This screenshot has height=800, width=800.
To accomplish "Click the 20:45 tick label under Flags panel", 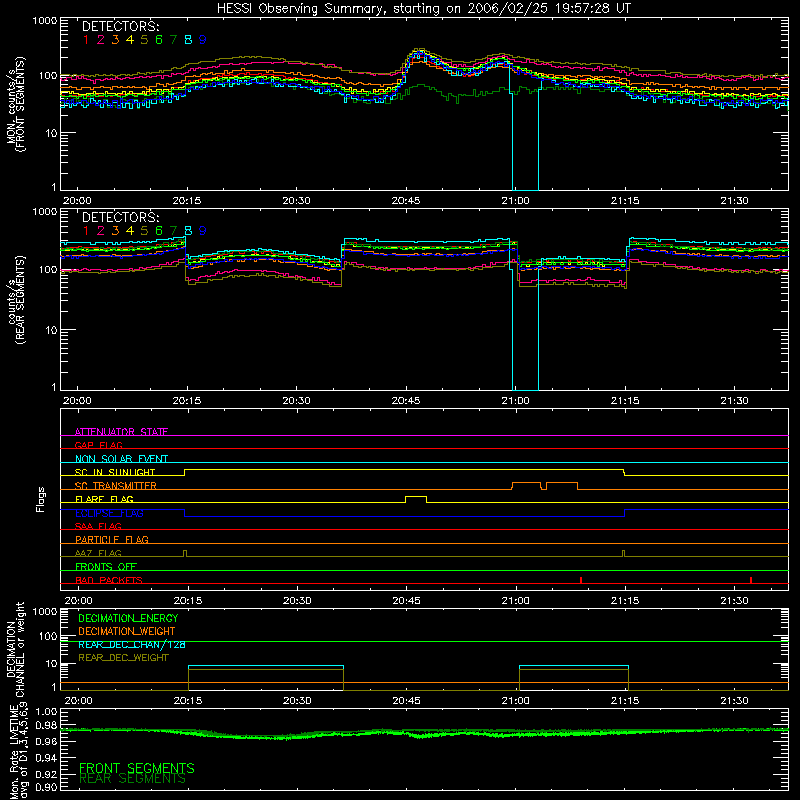I will pos(407,601).
